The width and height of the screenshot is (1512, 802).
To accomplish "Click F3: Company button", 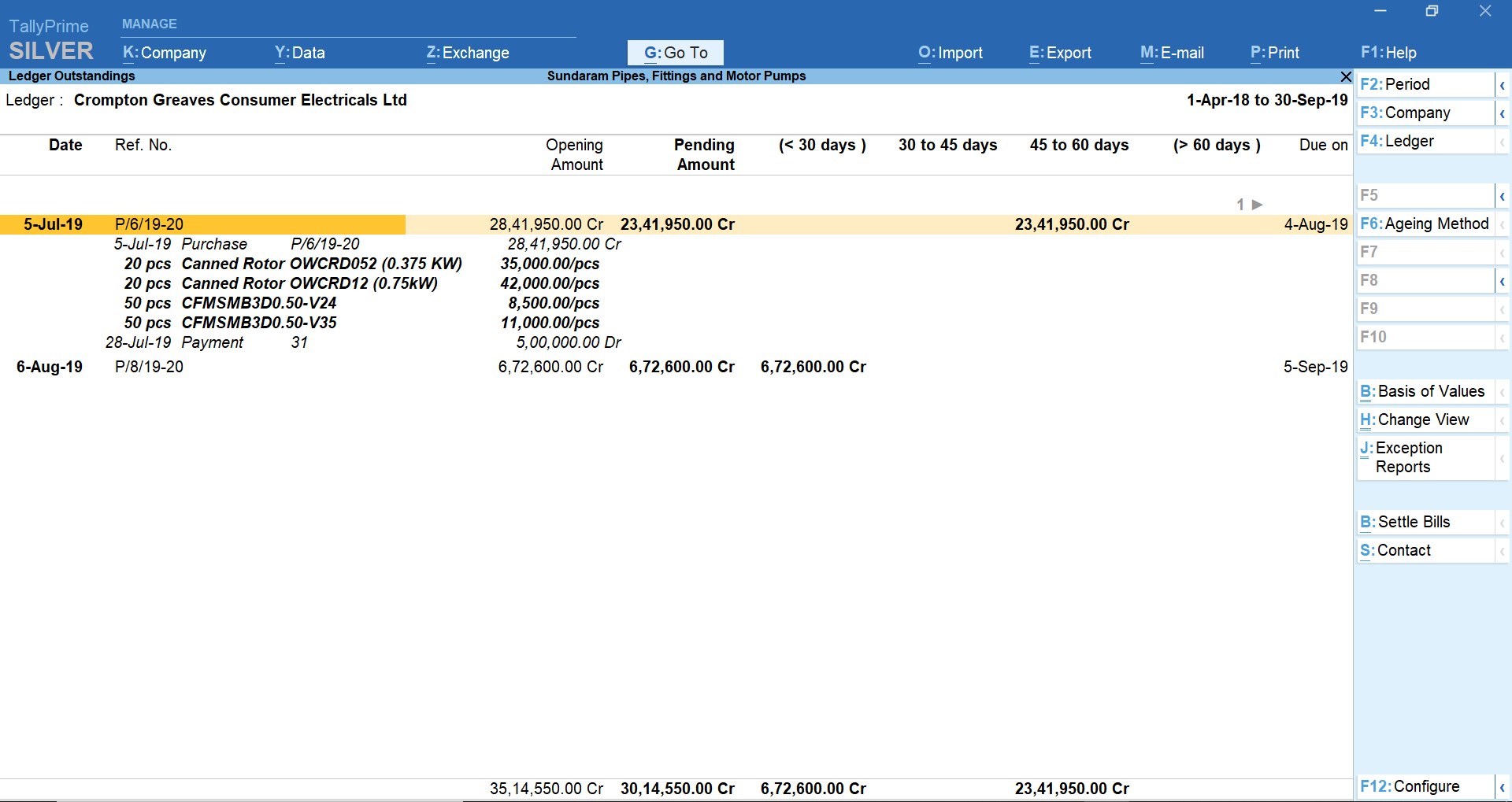I will click(x=1425, y=113).
